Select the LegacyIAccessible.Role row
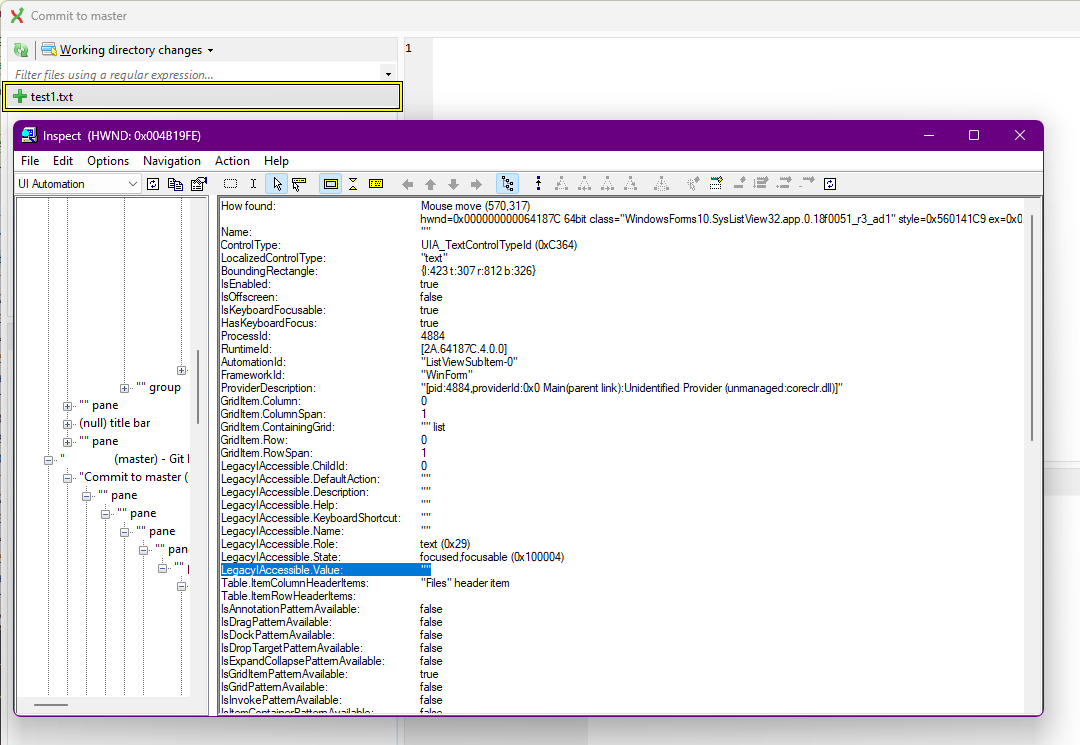 [346, 544]
